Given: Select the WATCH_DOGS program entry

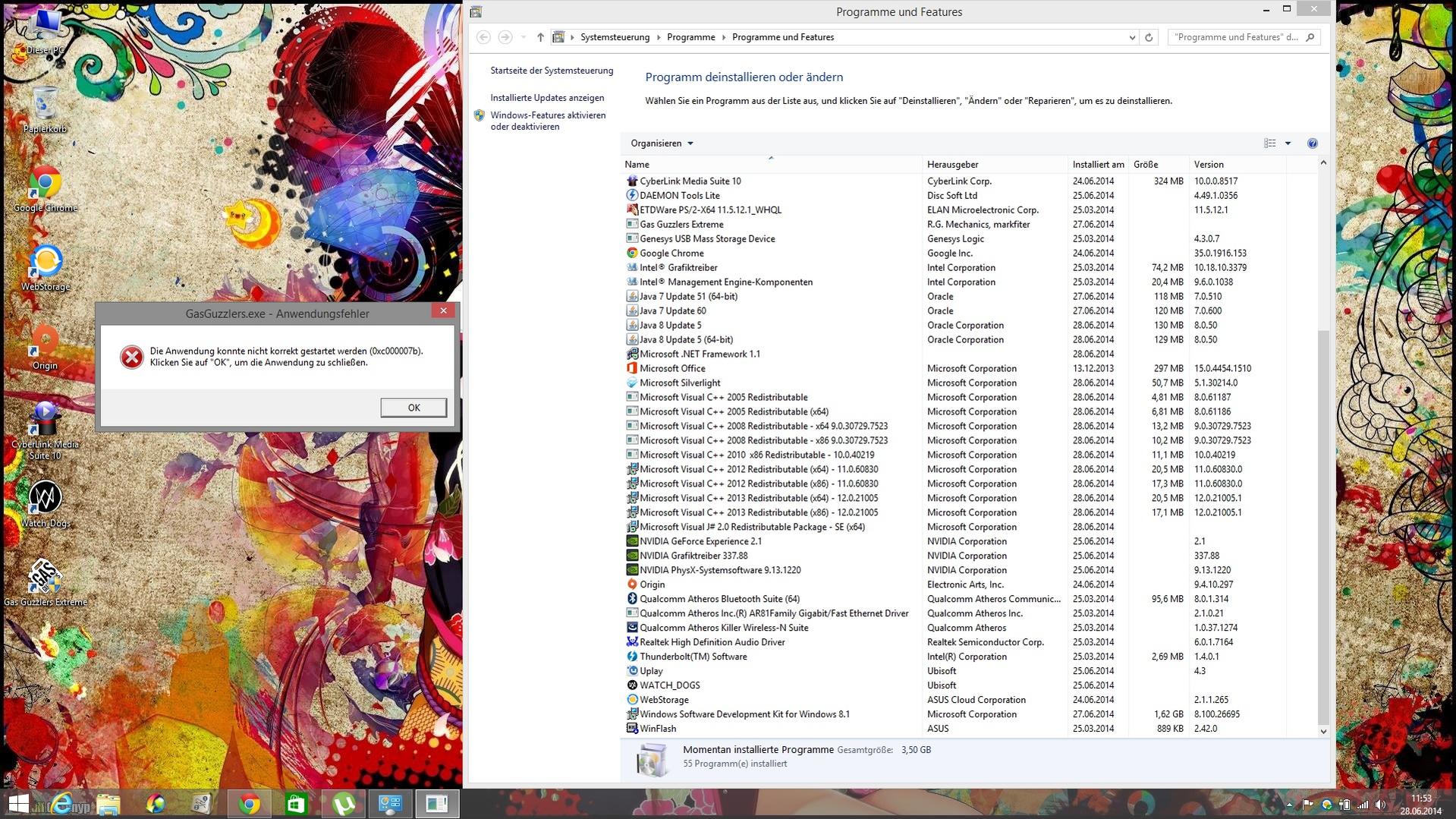Looking at the screenshot, I should click(954, 686).
